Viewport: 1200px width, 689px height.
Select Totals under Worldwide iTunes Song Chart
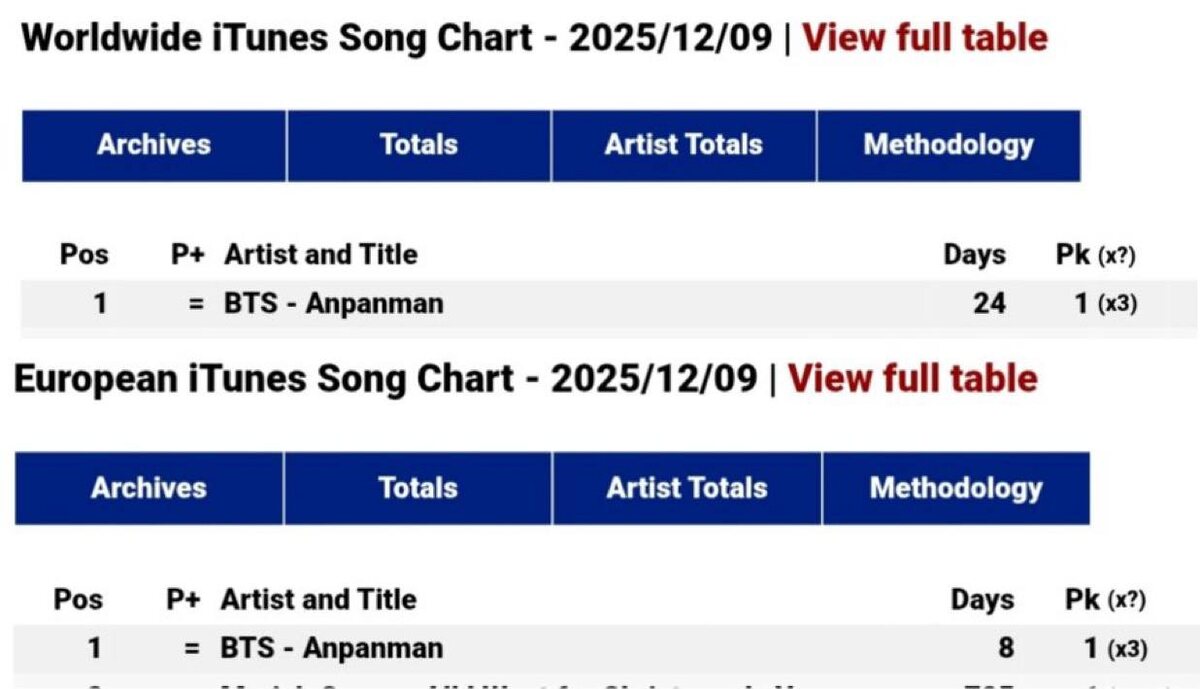tap(418, 145)
